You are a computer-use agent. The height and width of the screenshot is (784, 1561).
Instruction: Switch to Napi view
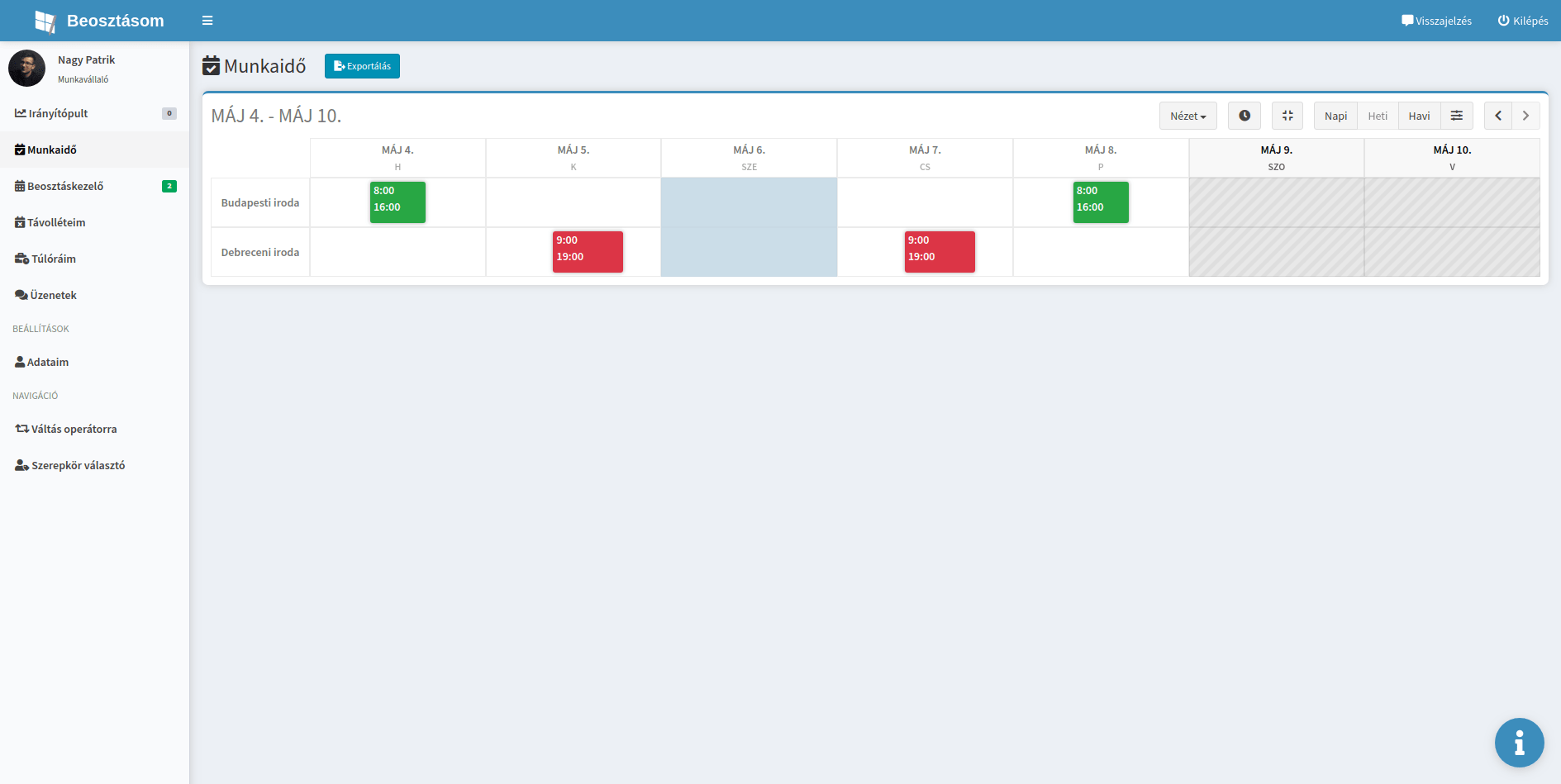[1335, 116]
